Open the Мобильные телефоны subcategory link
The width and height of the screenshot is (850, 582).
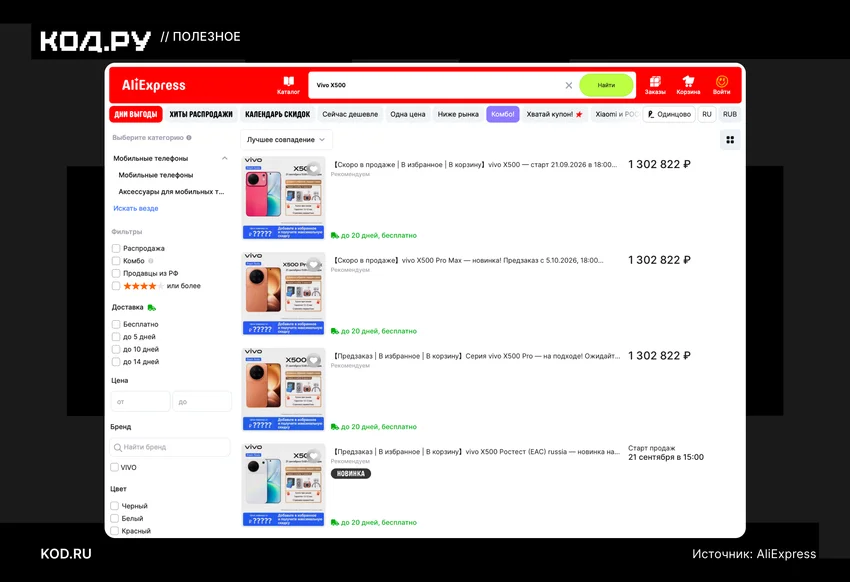click(156, 175)
